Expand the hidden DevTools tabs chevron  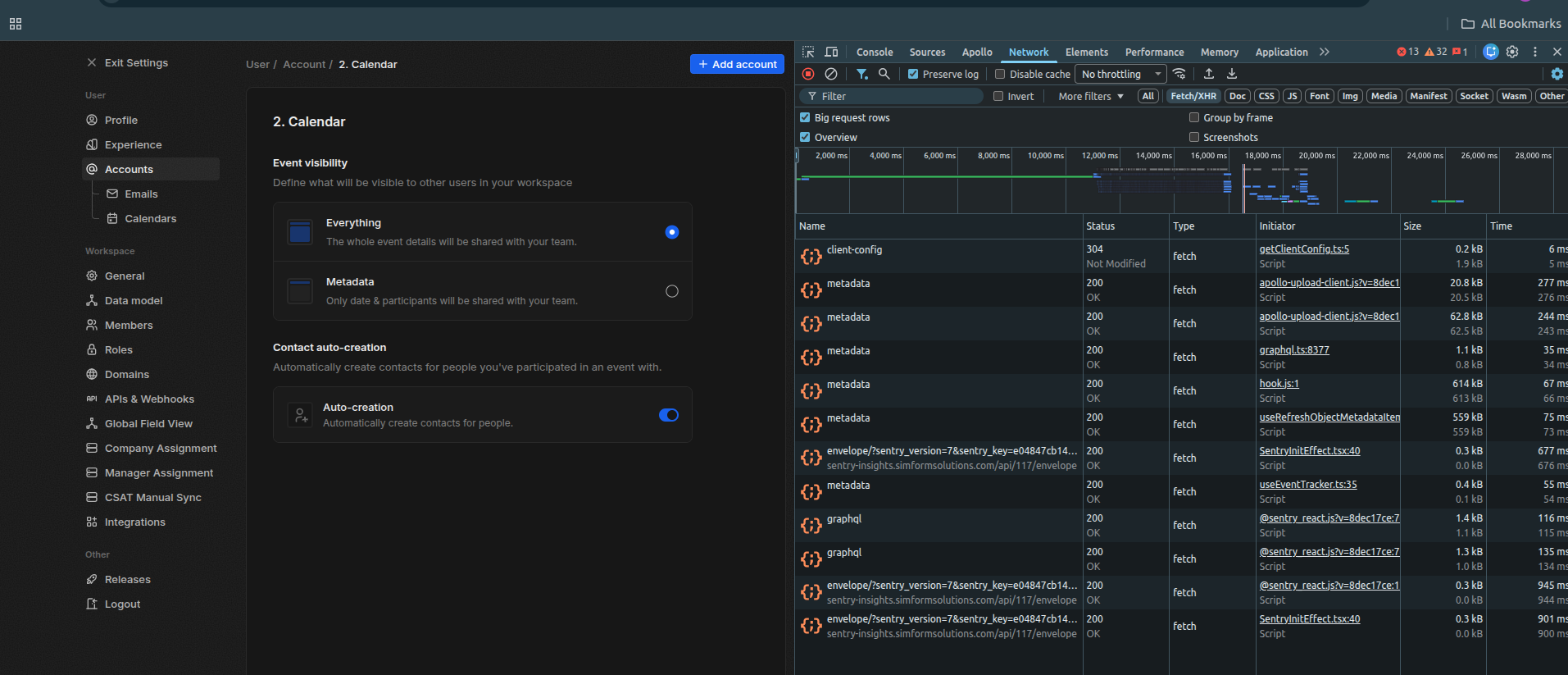point(1325,52)
